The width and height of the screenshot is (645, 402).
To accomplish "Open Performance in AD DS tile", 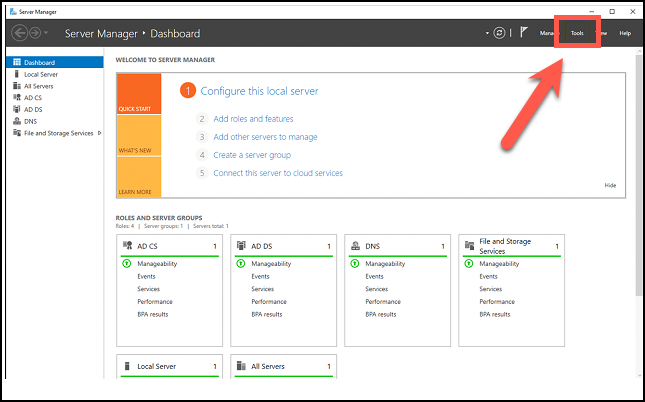I will pos(269,302).
